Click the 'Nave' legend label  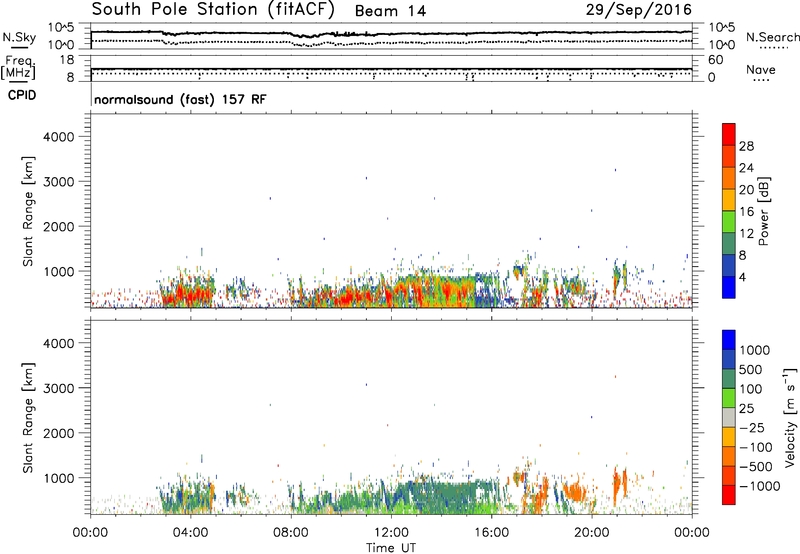760,69
